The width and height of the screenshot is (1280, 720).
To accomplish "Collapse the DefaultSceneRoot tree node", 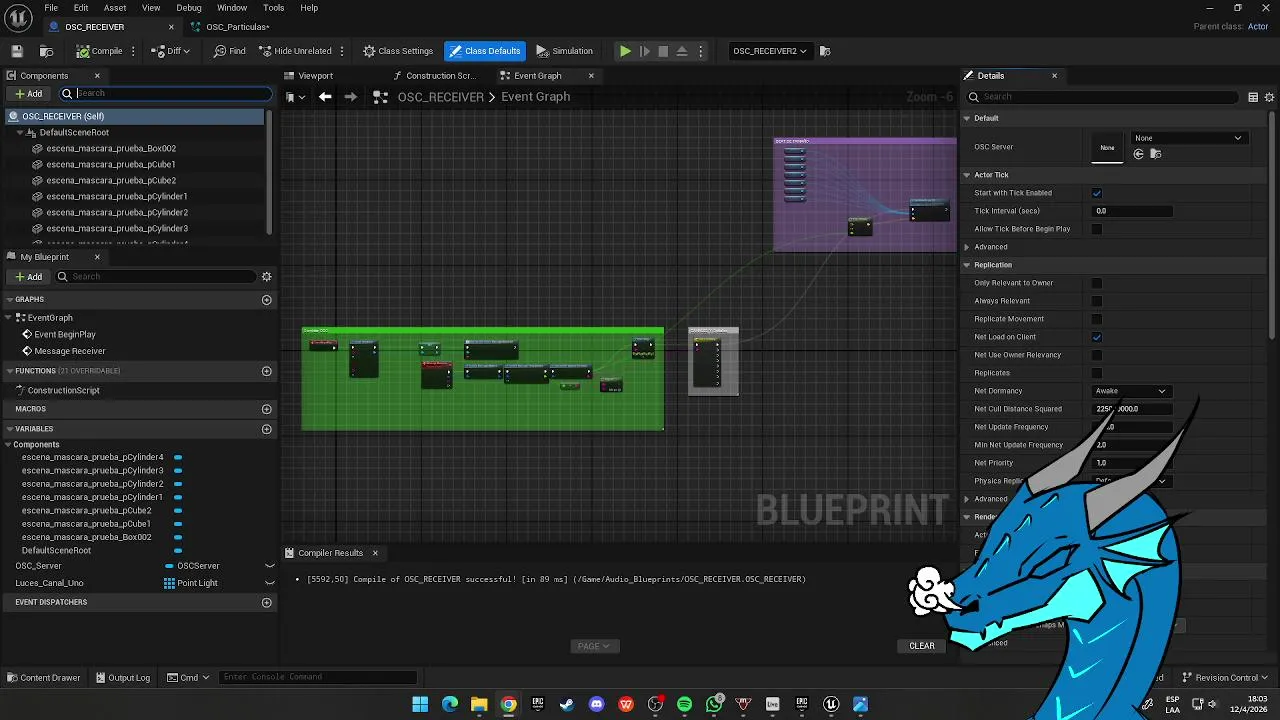I will pyautogui.click(x=20, y=132).
